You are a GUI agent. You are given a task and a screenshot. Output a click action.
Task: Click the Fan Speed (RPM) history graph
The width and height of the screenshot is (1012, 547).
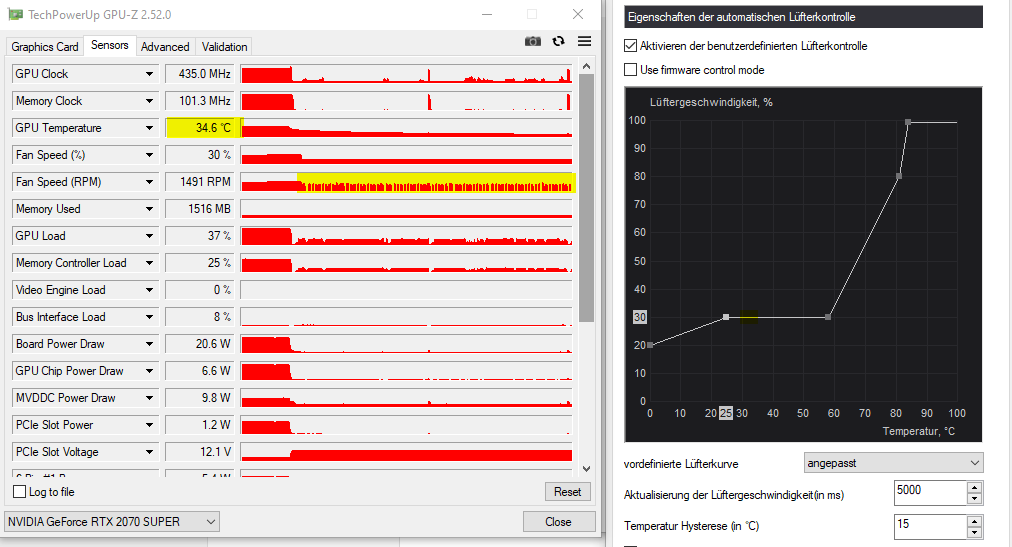[407, 183]
